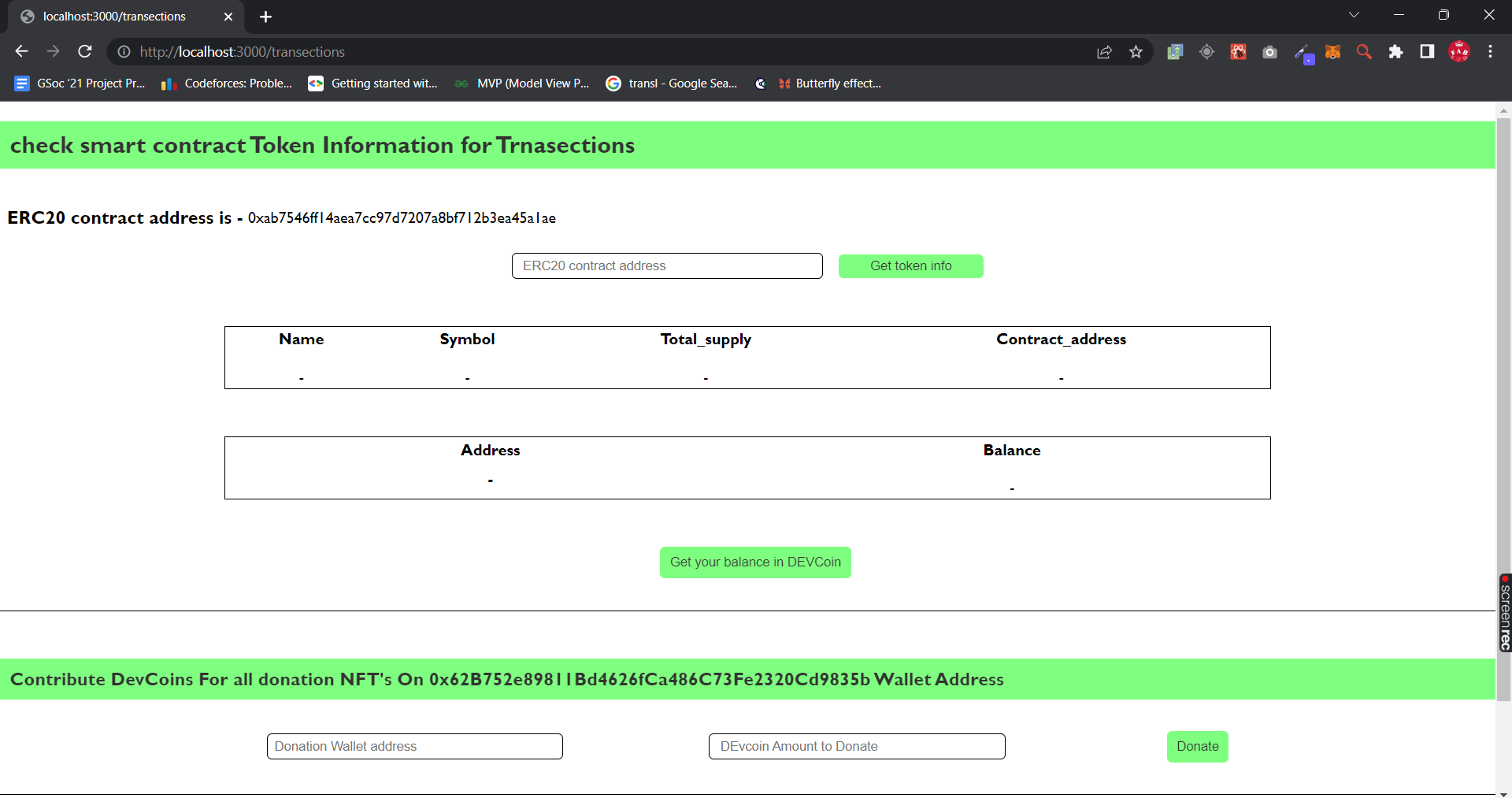Click the browser back arrow

click(x=21, y=51)
